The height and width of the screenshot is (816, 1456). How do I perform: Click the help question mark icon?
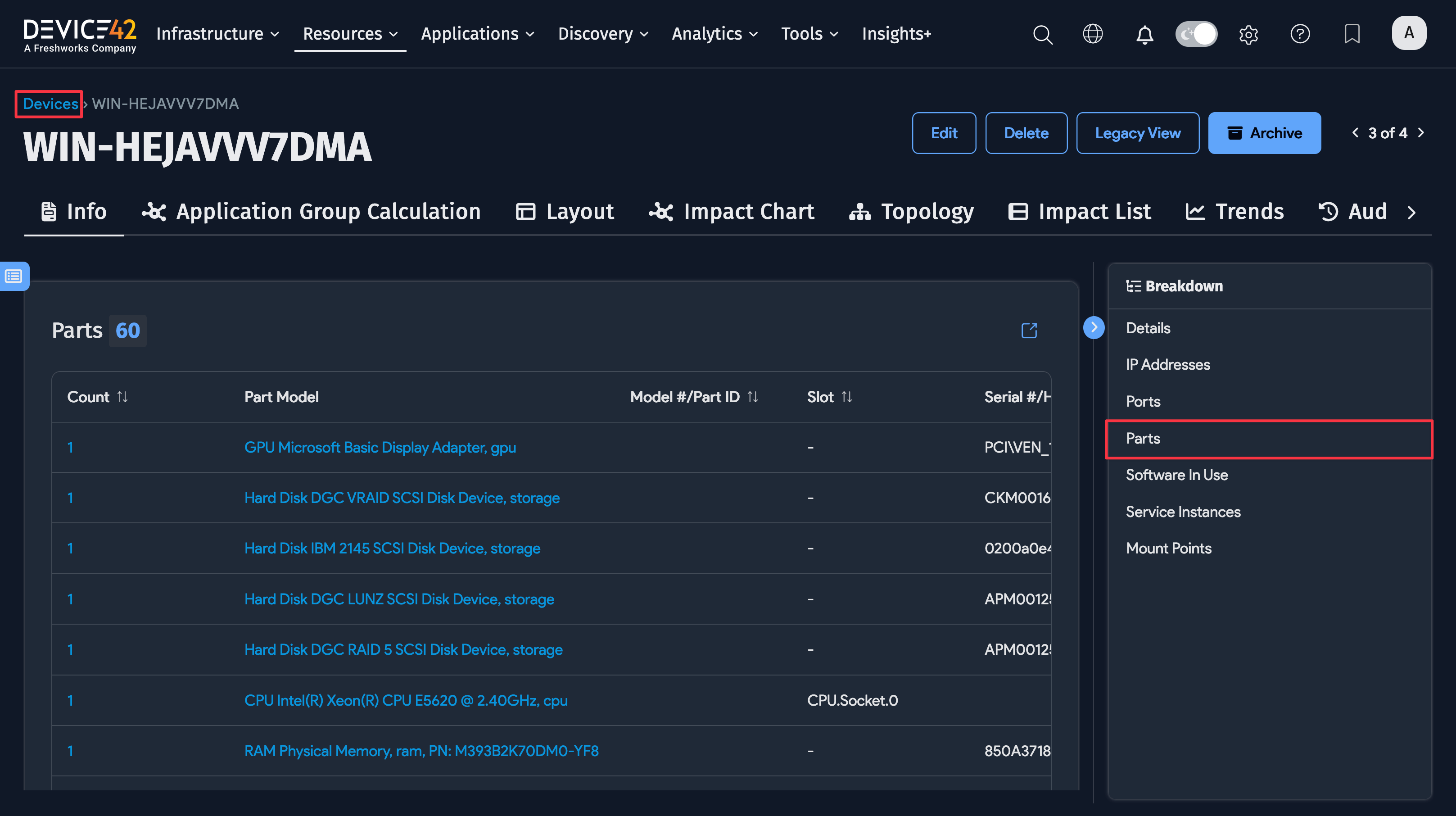point(1300,34)
